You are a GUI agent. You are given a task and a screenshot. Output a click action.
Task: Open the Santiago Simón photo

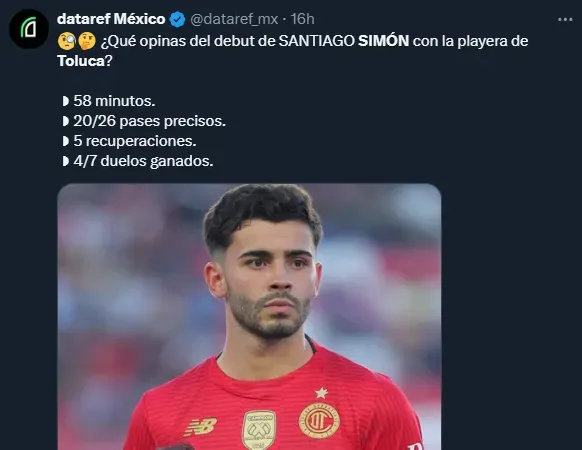[x=249, y=317]
